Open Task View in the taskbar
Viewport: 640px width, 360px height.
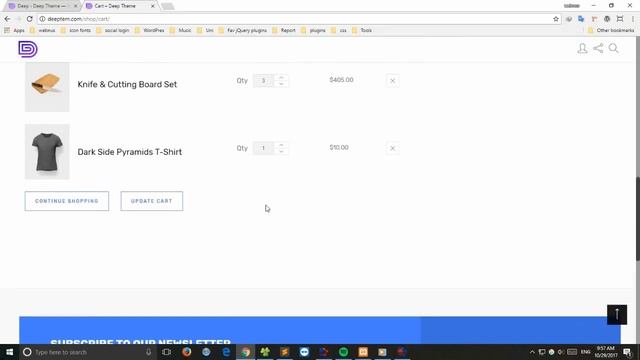point(167,352)
